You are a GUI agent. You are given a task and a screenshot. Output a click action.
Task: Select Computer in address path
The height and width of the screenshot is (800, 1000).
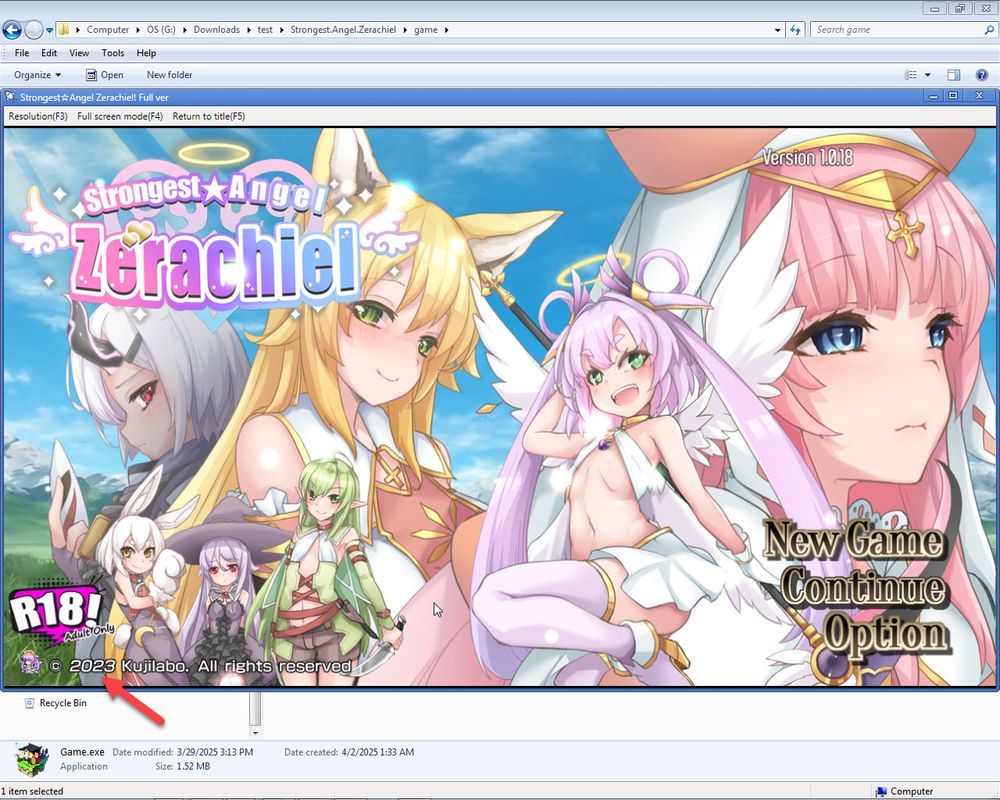[108, 29]
